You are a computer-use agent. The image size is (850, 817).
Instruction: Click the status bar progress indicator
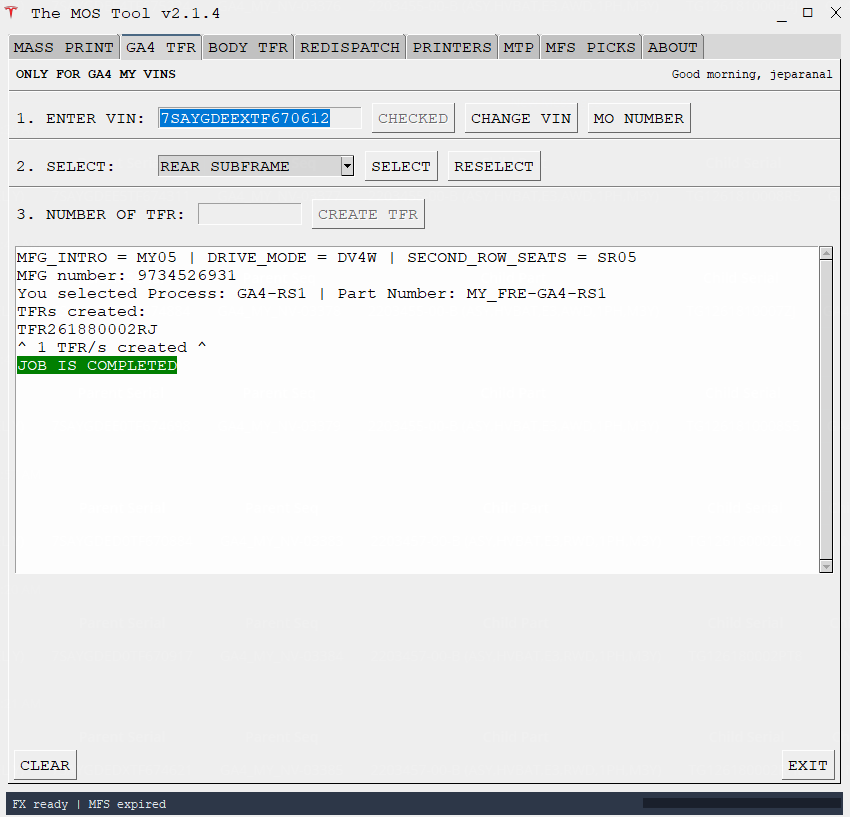pos(742,803)
